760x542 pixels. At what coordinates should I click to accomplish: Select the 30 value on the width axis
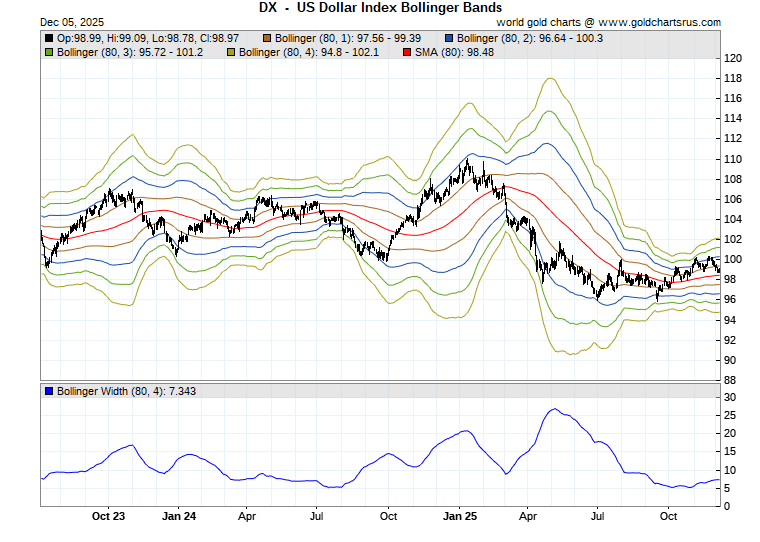coord(730,397)
